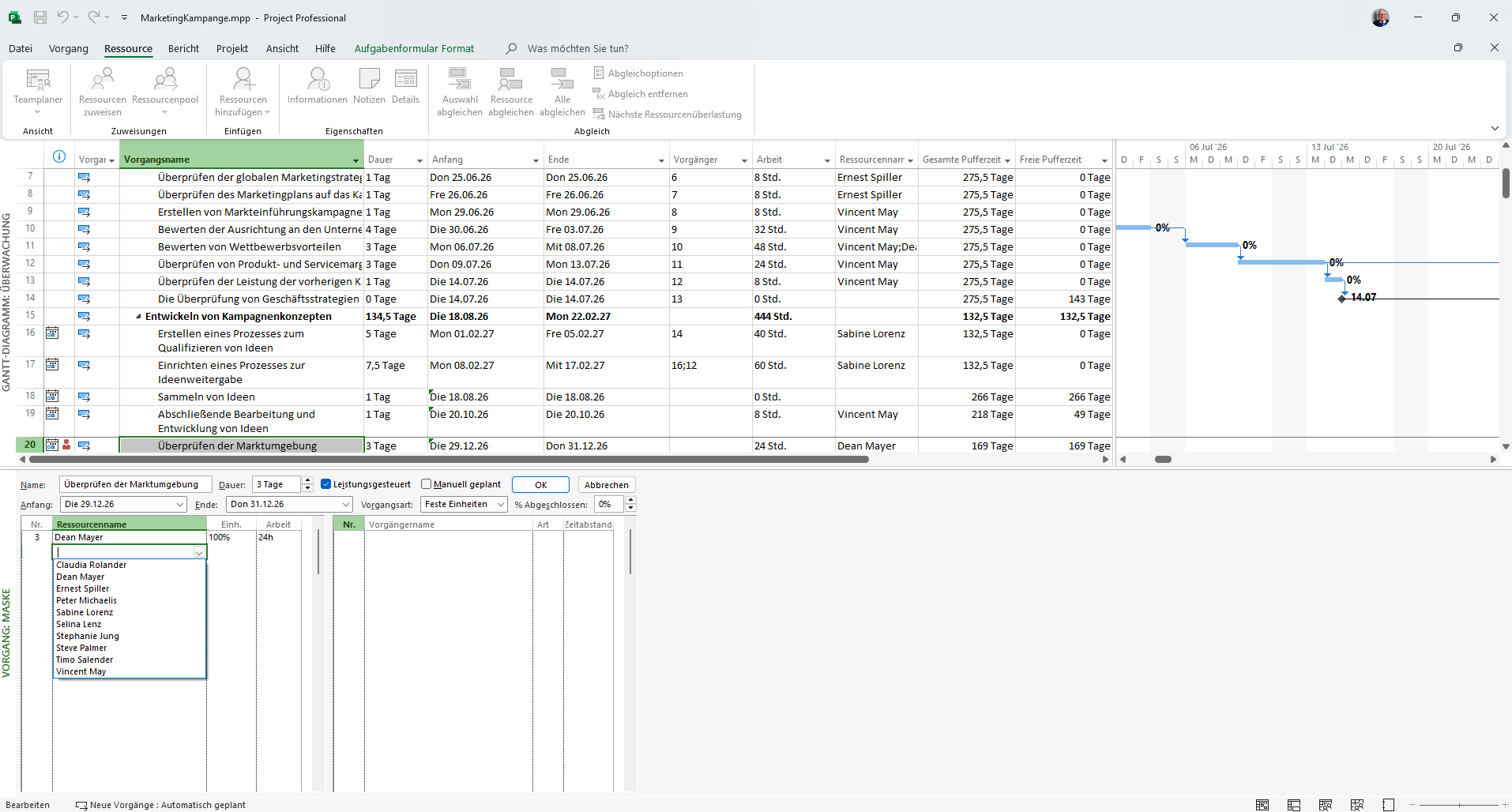This screenshot has width=1512, height=812.
Task: Increase the Dauer spinner value
Action: click(x=308, y=481)
